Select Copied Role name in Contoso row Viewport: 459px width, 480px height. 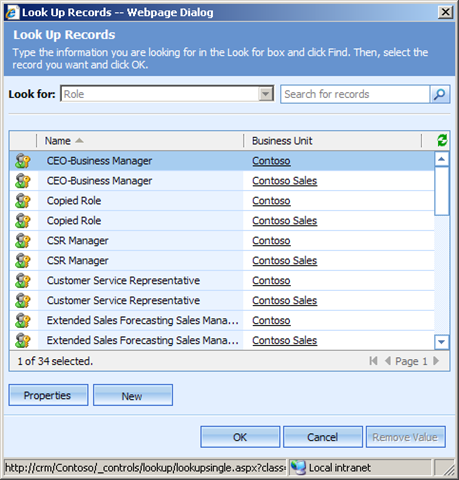pos(74,201)
